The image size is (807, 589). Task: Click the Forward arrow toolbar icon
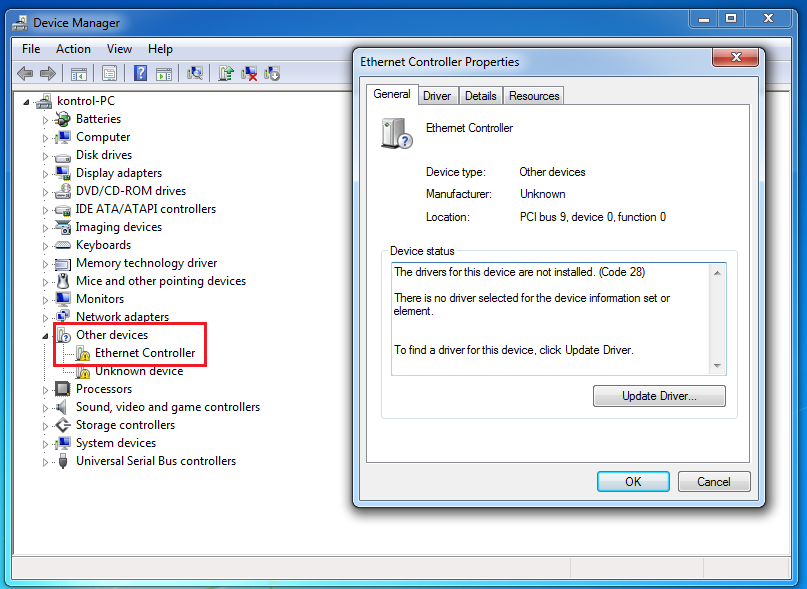(48, 74)
